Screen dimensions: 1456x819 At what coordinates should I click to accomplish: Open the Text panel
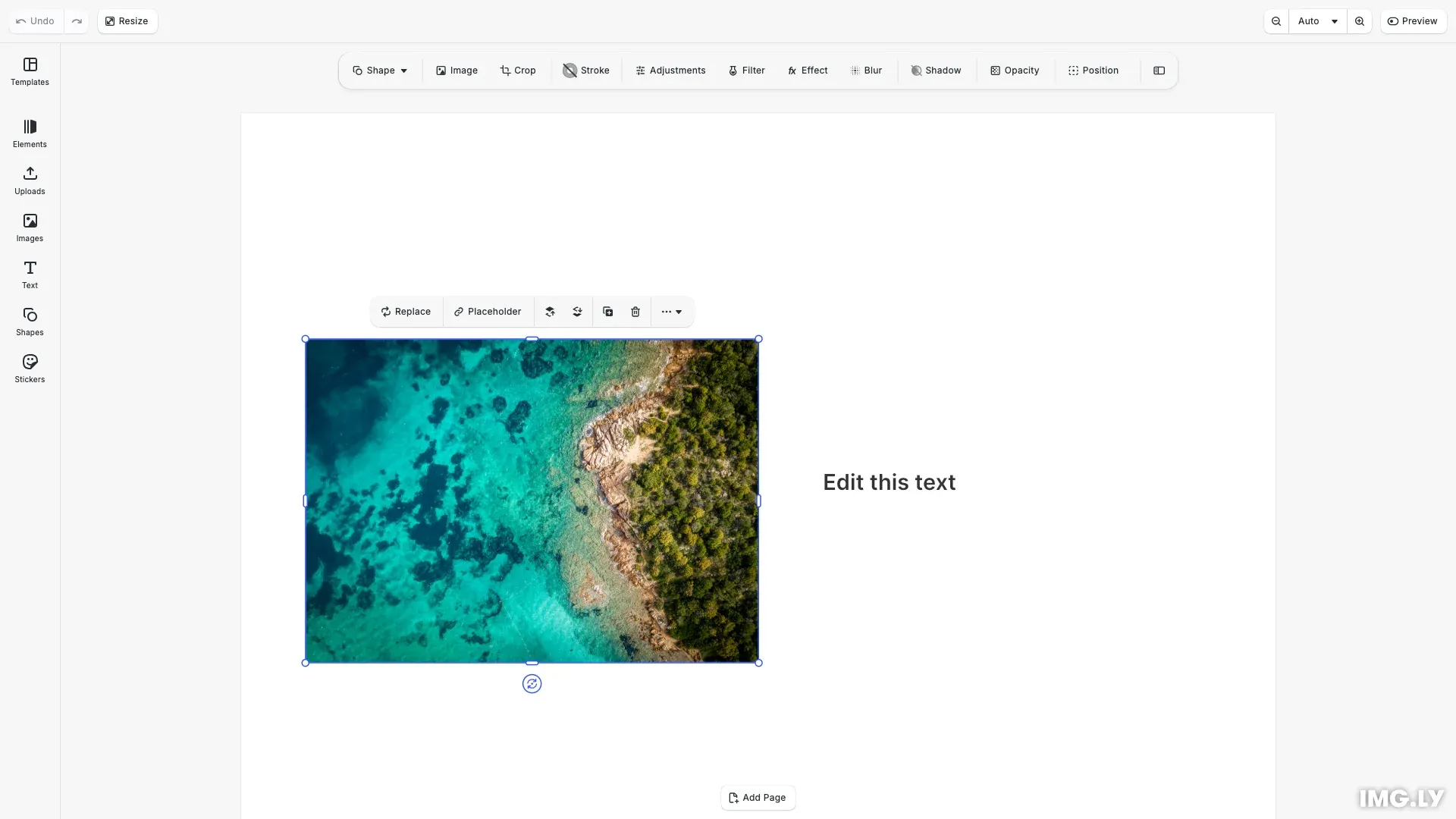pos(30,274)
